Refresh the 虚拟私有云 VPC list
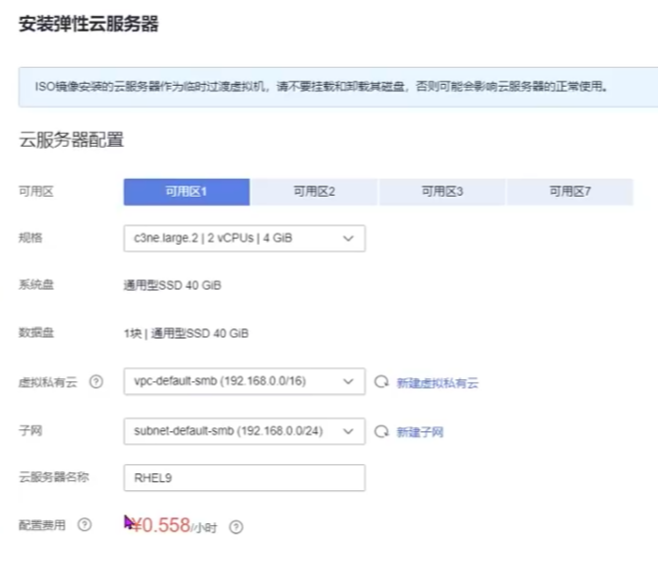658x561 pixels. point(380,382)
